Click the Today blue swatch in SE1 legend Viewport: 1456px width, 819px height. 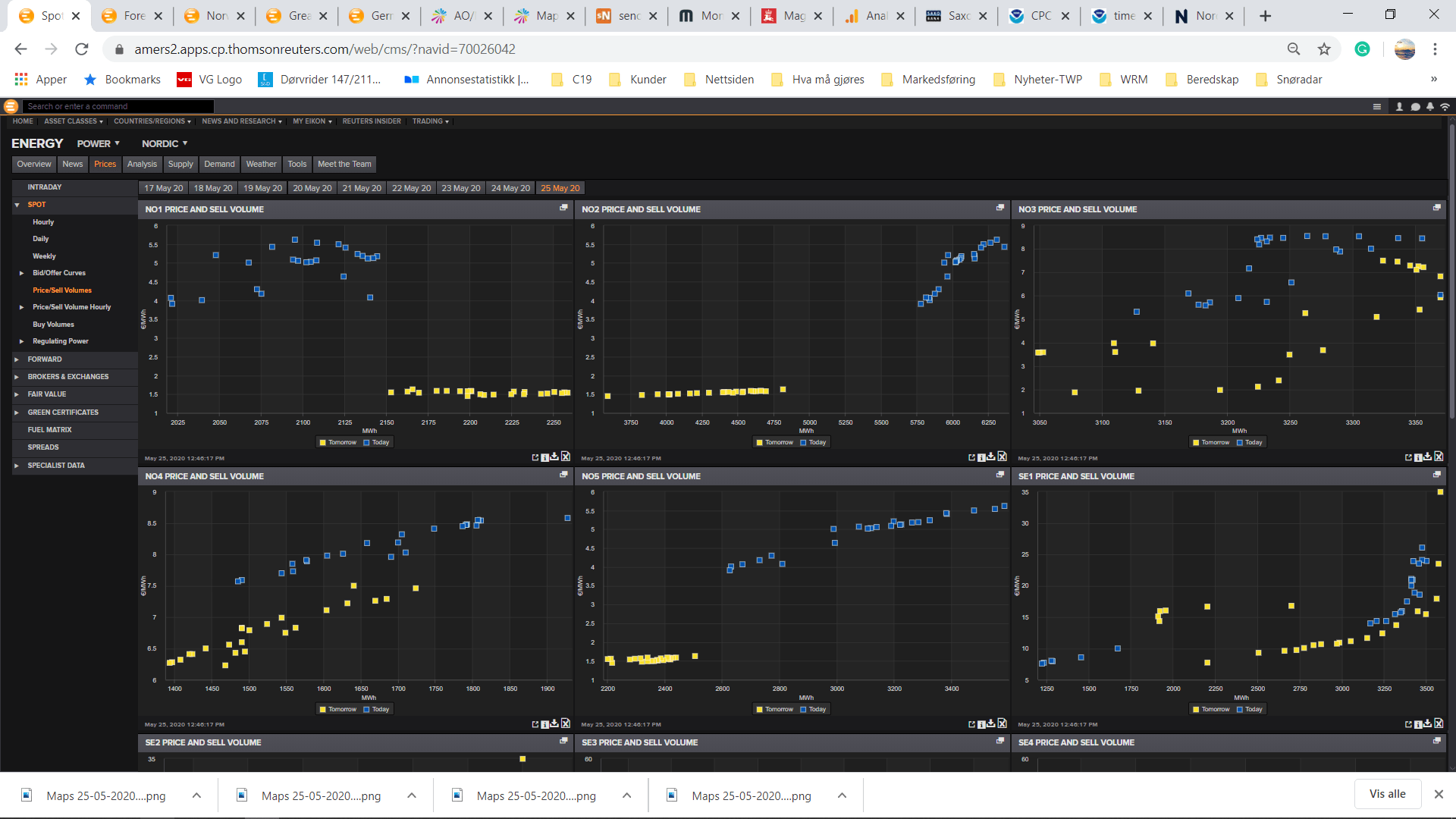coord(1240,710)
